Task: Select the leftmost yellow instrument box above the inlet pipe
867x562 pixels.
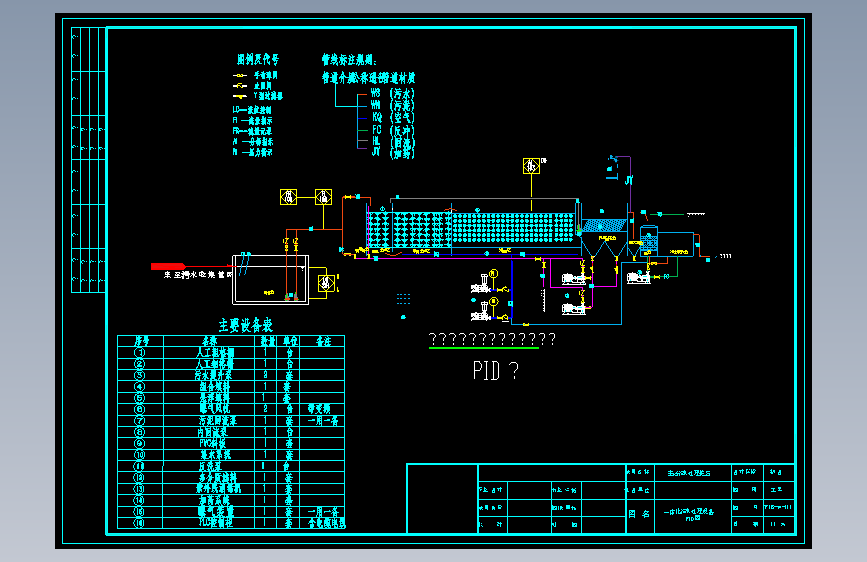Action: point(288,197)
